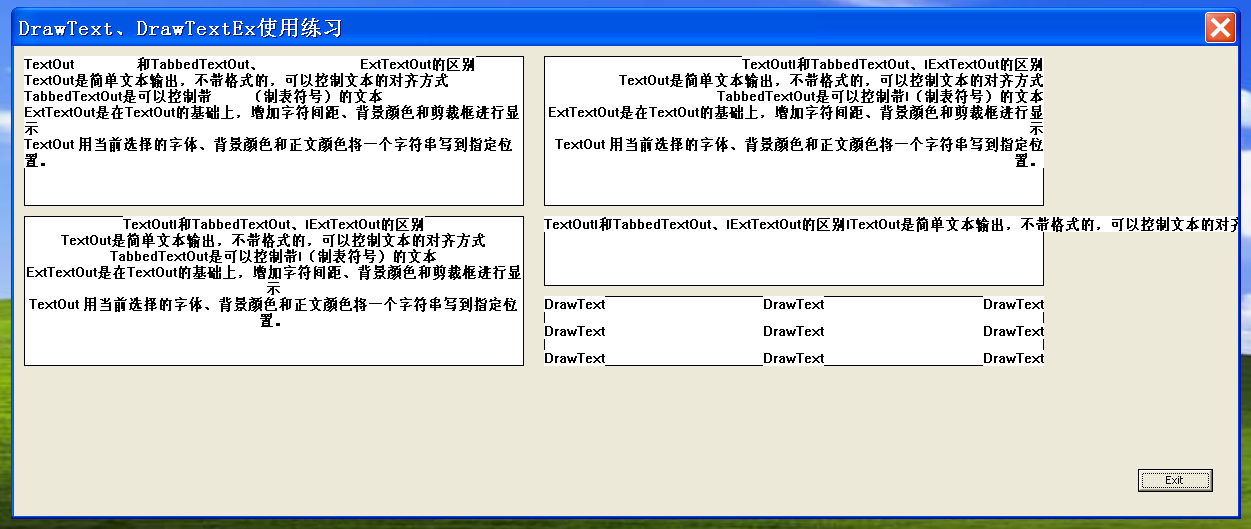Click 'TextOut是简单文本输出' line in the right-aligned box
1251x529 pixels.
tap(830, 81)
